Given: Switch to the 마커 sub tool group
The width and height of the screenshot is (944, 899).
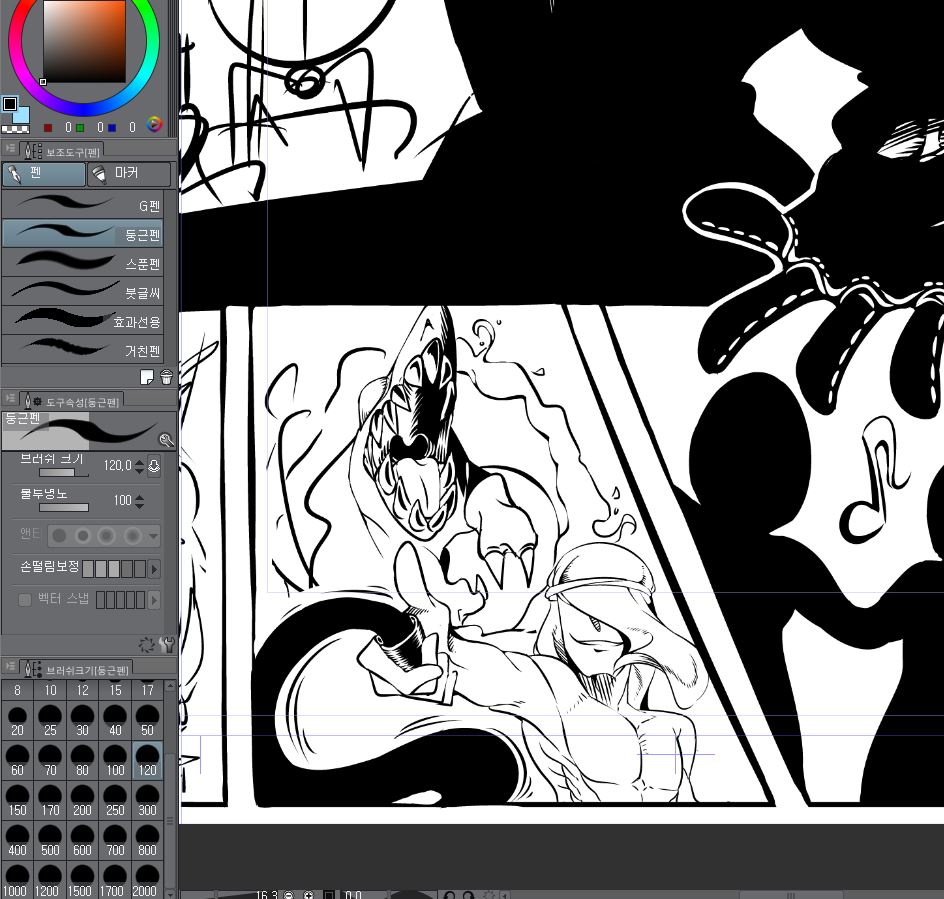Looking at the screenshot, I should click(x=129, y=173).
